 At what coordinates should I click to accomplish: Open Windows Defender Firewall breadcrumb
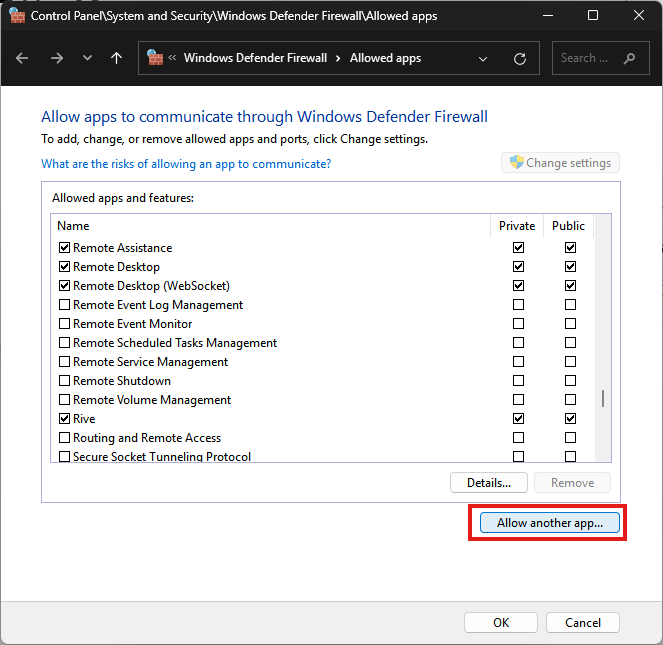255,58
